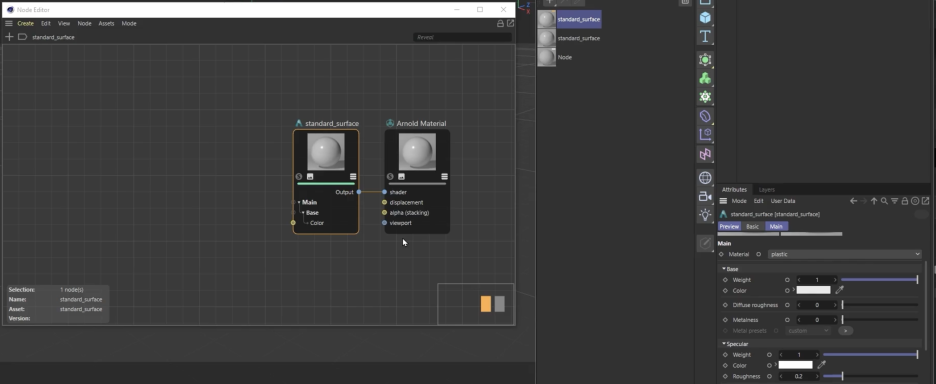Click the pink field shapes icon

coord(705,154)
